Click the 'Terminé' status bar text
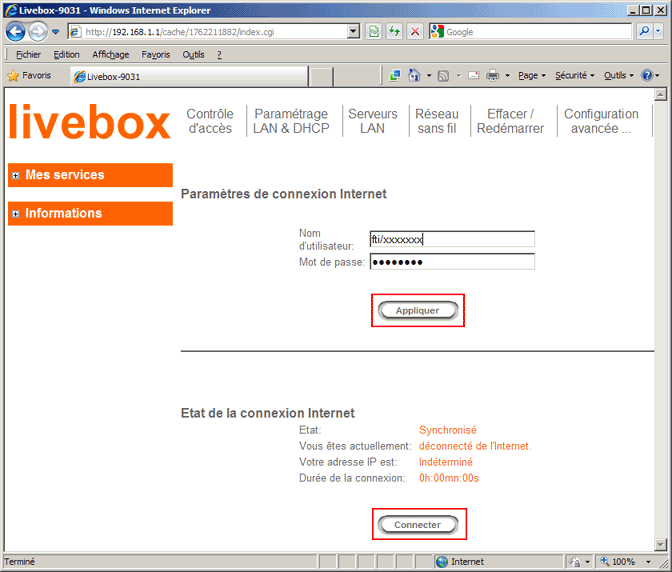Screen dimensions: 672x572 click(x=19, y=561)
